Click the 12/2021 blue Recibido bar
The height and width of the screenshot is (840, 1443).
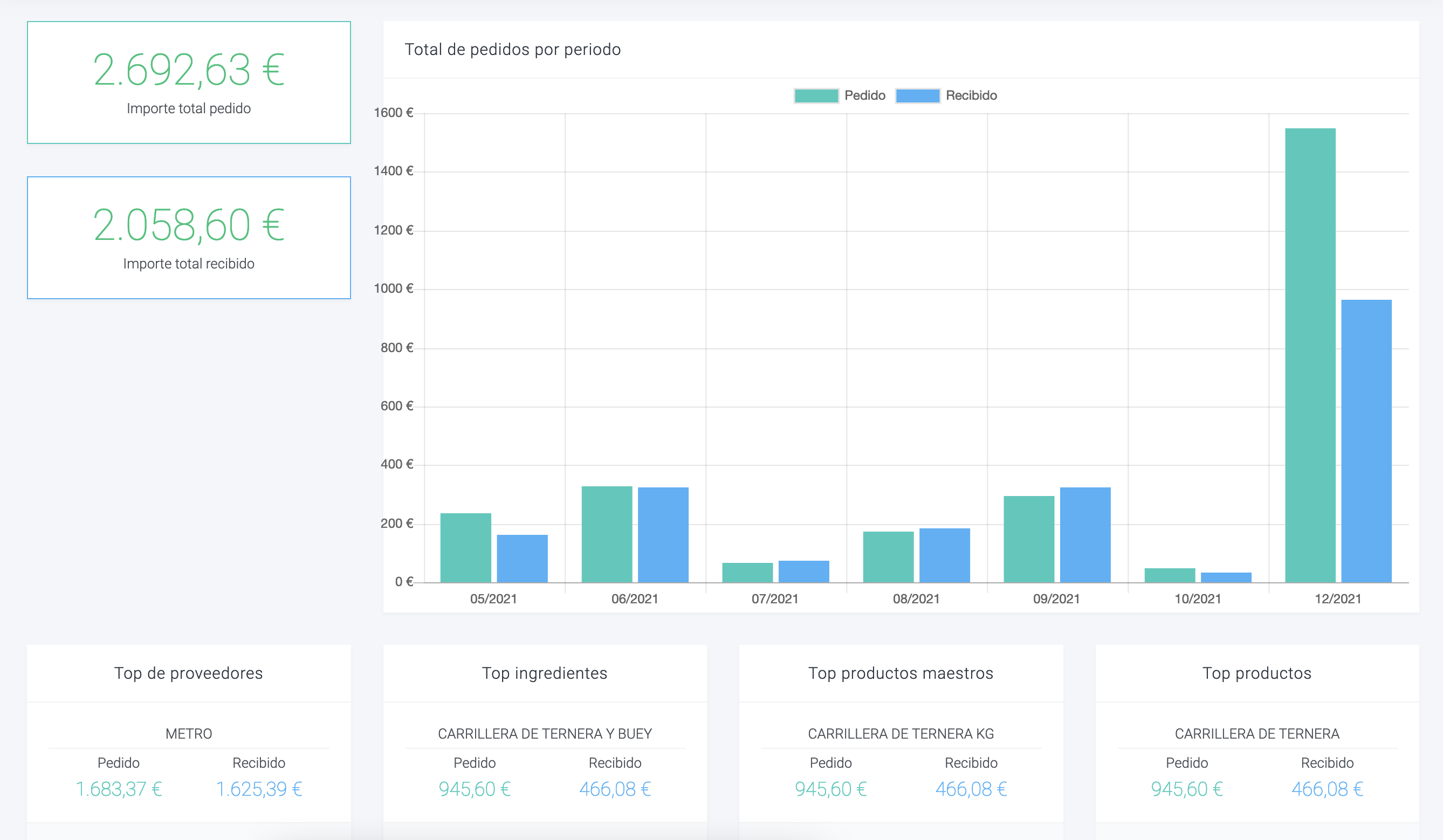pos(1366,441)
